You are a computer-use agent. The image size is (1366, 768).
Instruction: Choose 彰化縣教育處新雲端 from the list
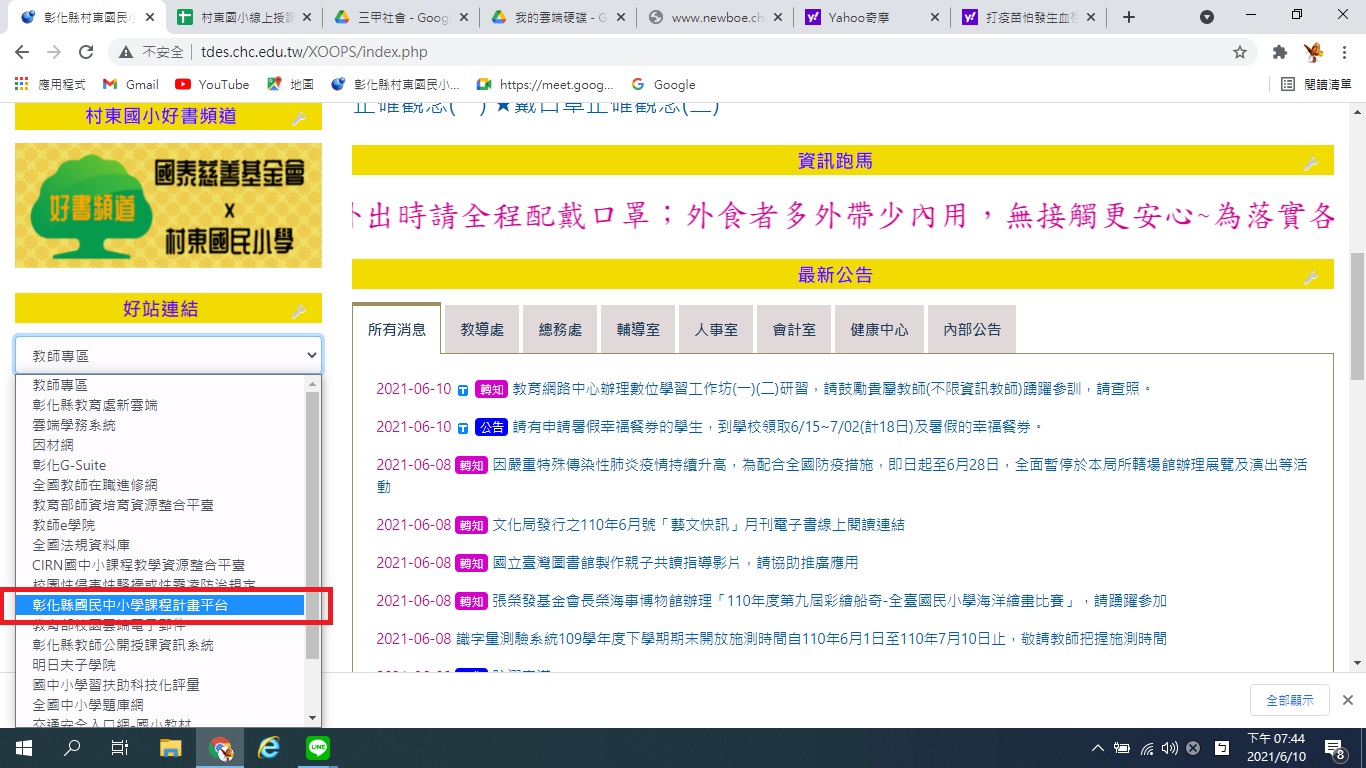tap(161, 405)
